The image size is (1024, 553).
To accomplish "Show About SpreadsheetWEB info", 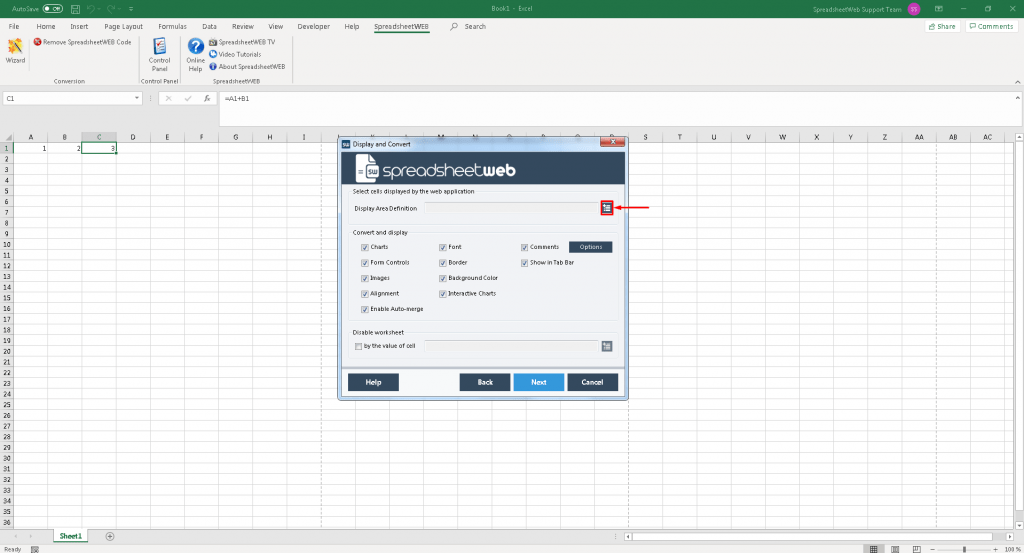I will (248, 67).
